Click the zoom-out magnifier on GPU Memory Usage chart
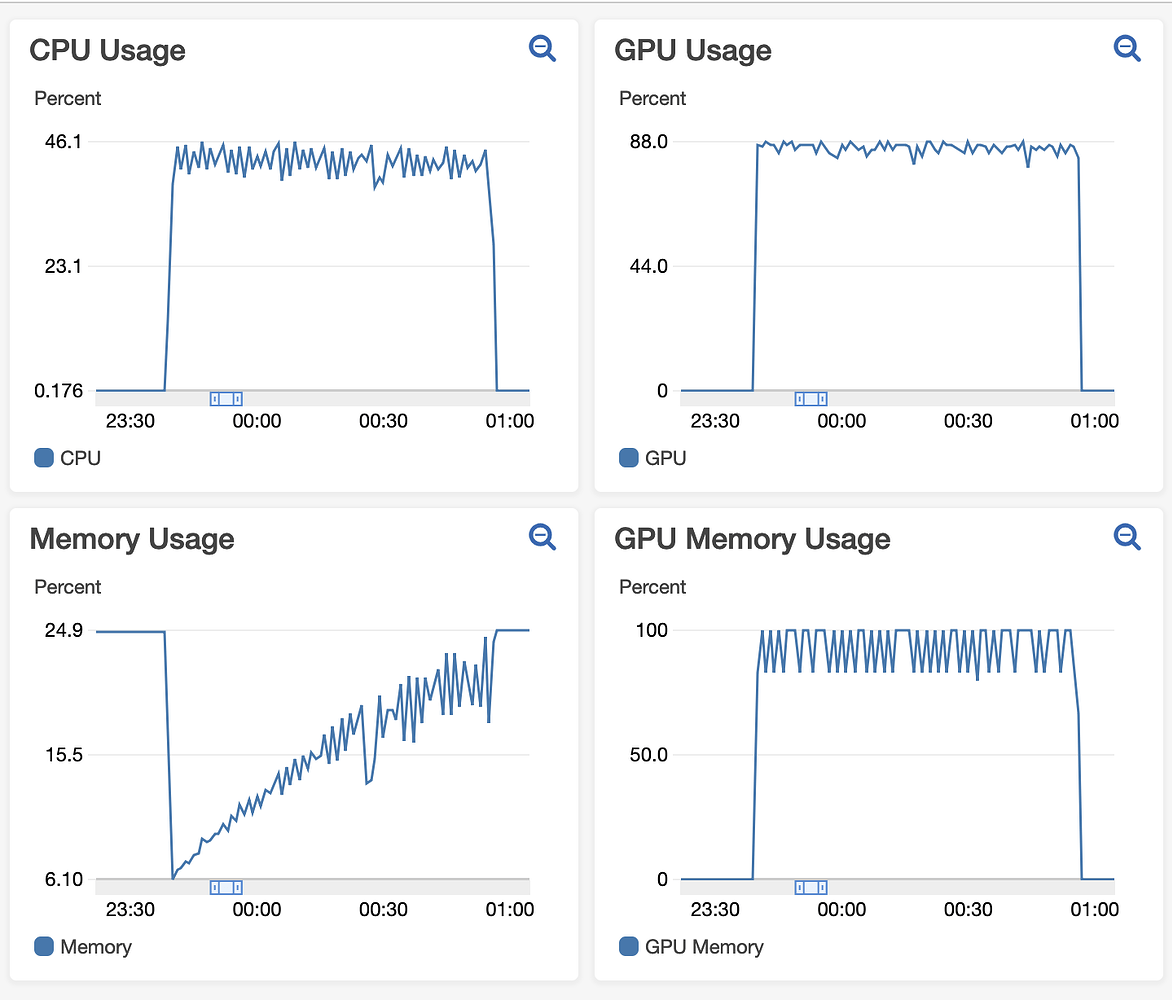Screen dimensions: 1172x1000 pyautogui.click(x=1127, y=537)
